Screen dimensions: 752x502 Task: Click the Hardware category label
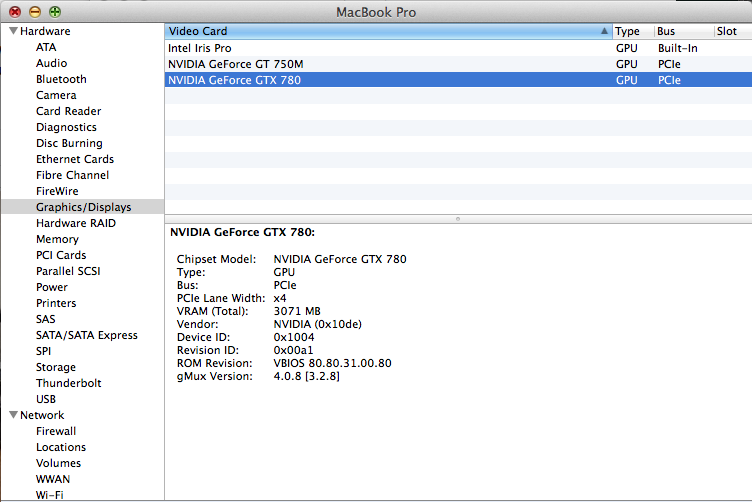pyautogui.click(x=45, y=31)
